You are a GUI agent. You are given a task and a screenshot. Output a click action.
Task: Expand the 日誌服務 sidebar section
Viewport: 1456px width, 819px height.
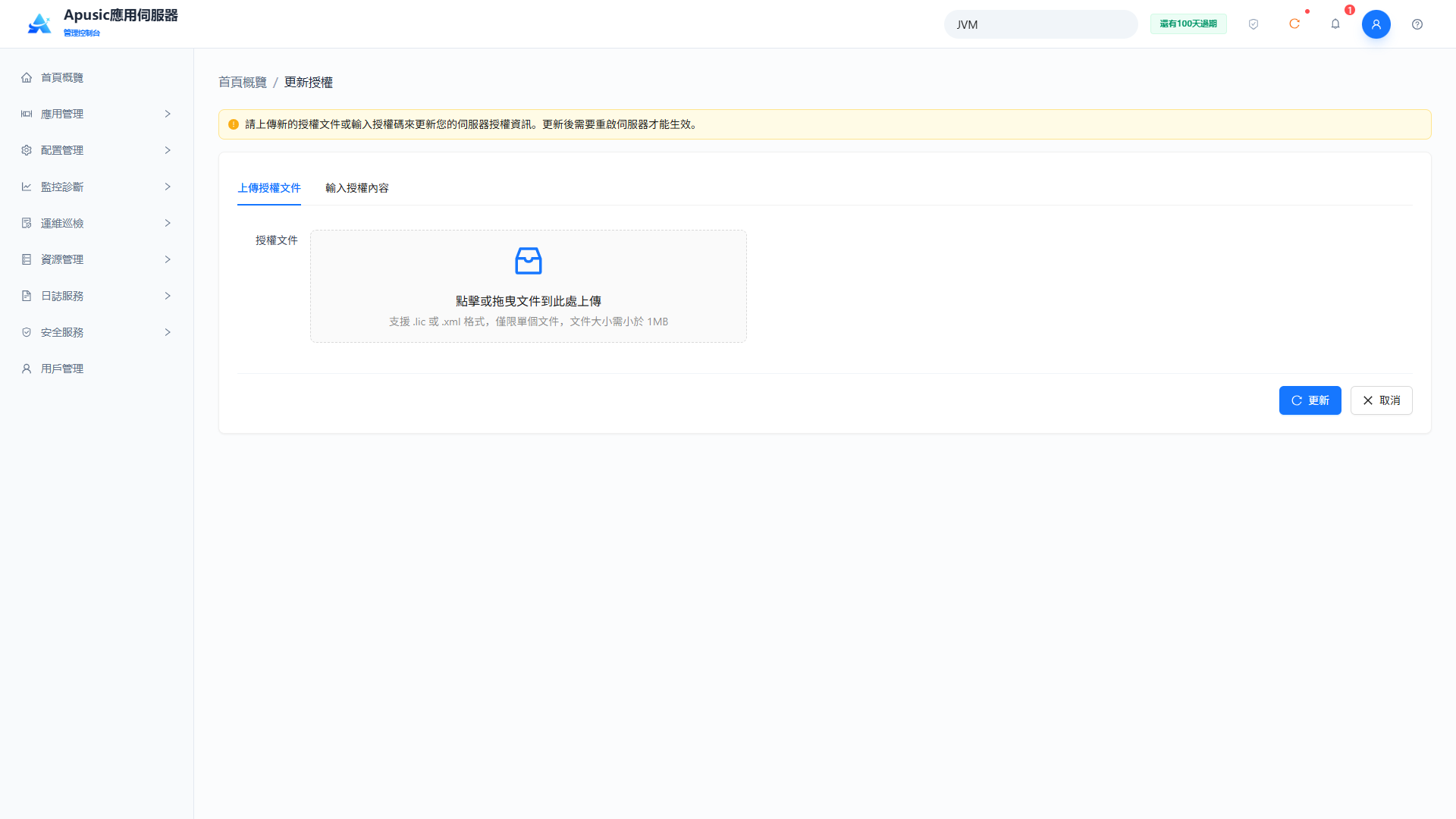point(97,296)
